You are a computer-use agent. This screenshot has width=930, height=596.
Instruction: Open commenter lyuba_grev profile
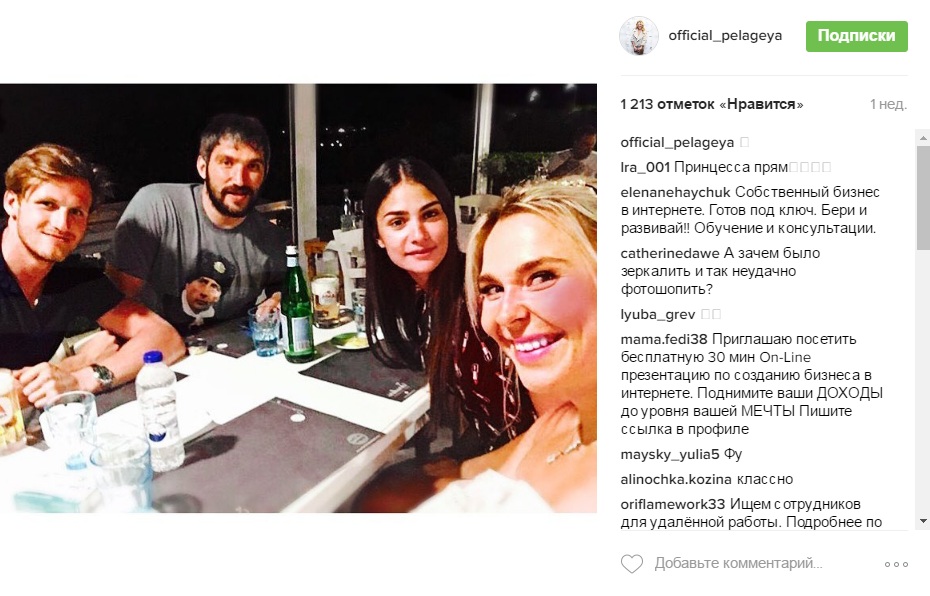(658, 314)
